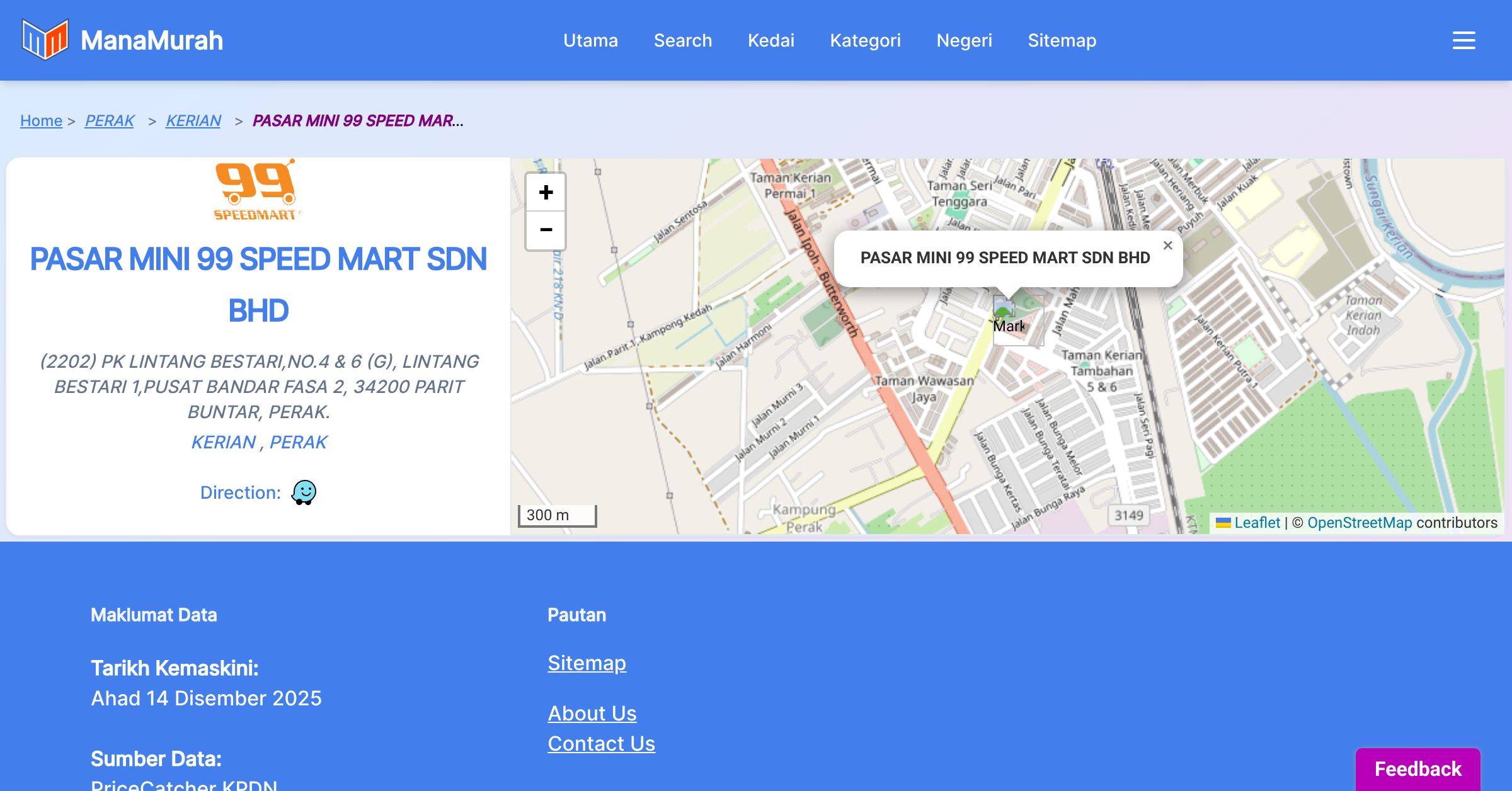Screen dimensions: 1512x791
Task: Click the PERAK breadcrumb link
Action: click(x=110, y=120)
